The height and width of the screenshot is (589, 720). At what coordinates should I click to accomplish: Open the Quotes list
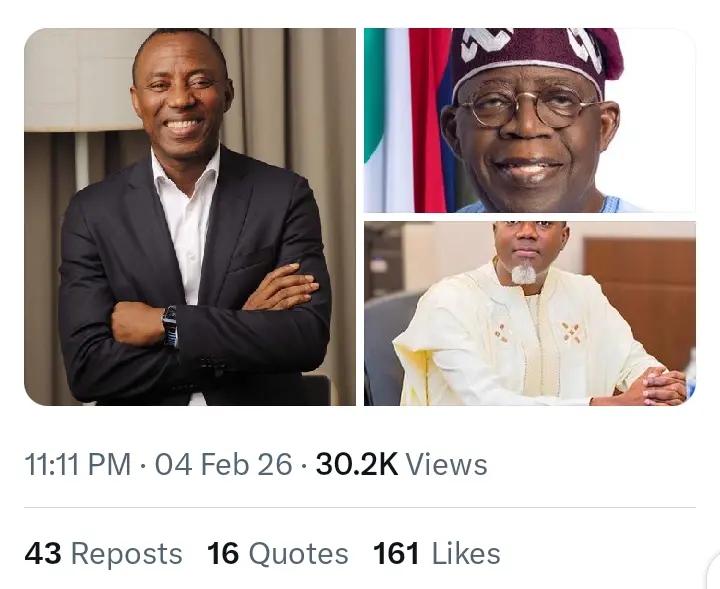click(298, 554)
